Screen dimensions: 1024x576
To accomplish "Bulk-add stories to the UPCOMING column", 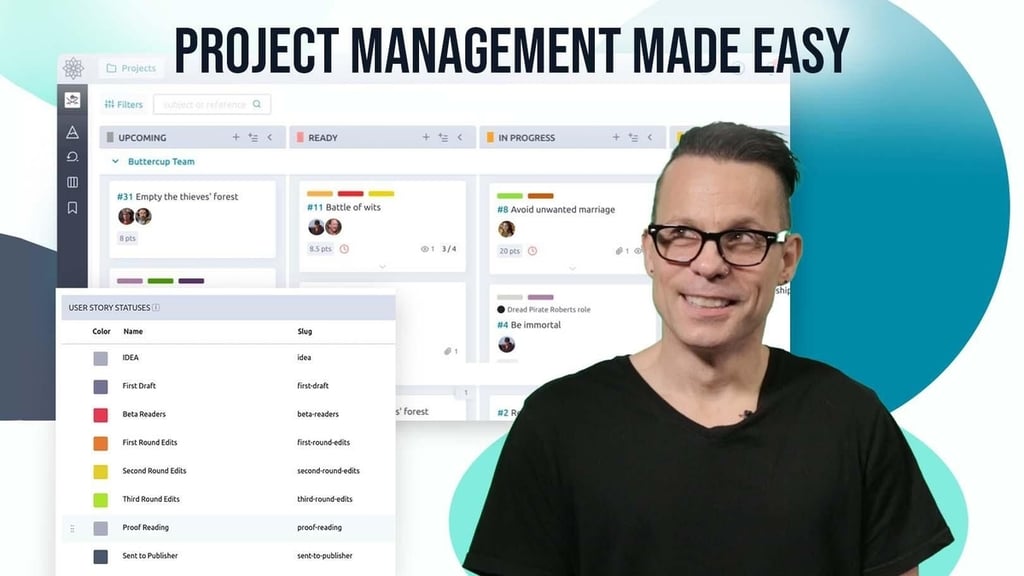I will (x=253, y=137).
